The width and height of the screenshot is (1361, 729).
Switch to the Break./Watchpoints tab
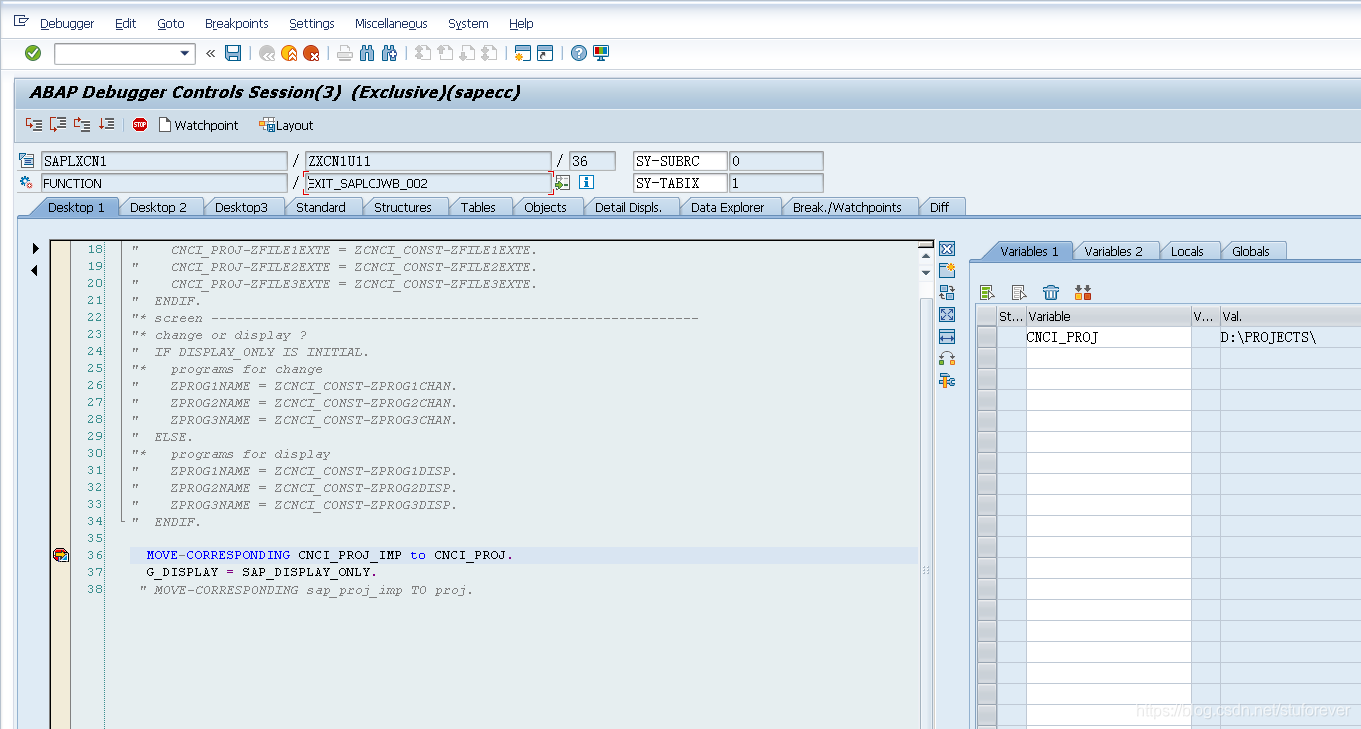click(847, 207)
